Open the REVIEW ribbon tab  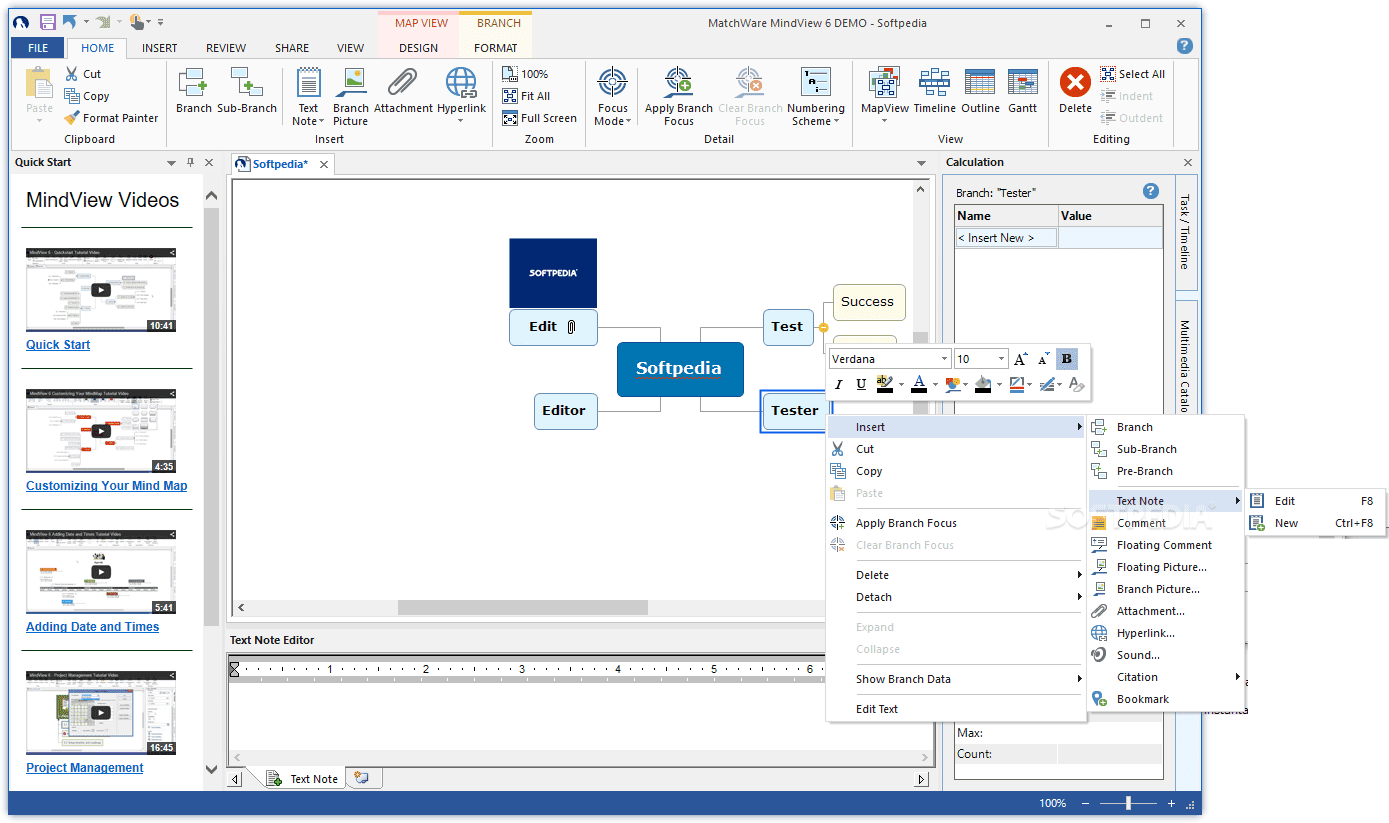(x=226, y=48)
